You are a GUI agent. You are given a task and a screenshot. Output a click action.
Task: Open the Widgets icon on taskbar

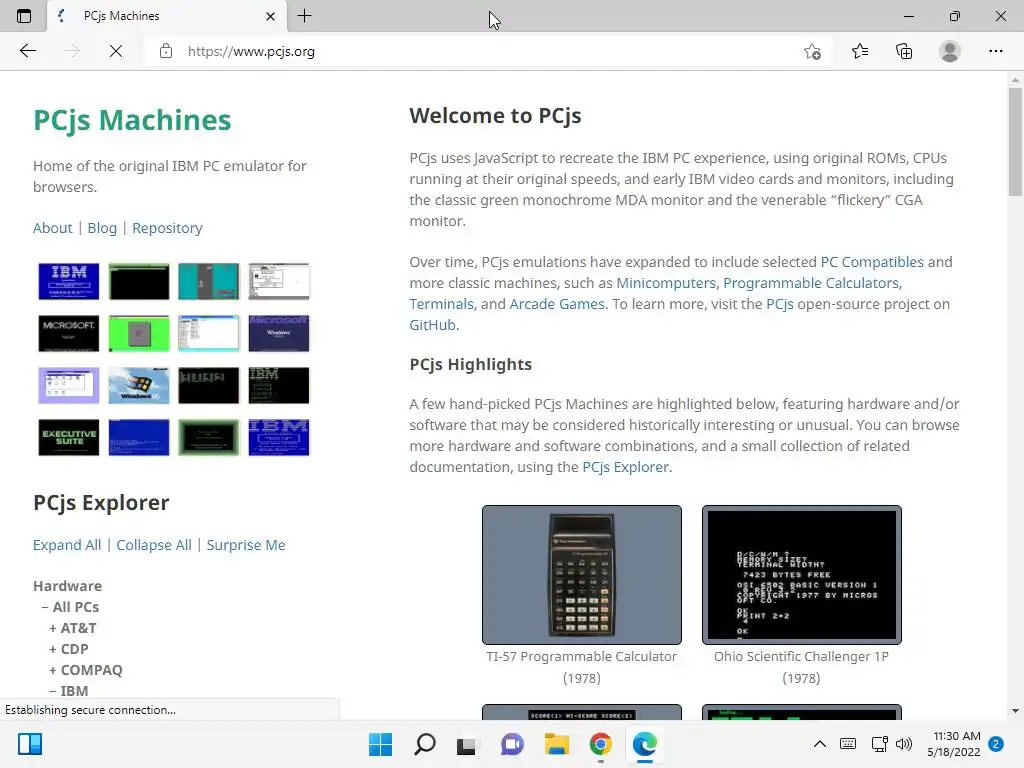point(30,744)
